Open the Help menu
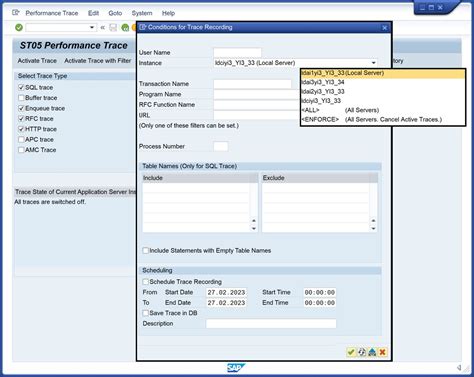This screenshot has height=377, width=474. point(168,13)
